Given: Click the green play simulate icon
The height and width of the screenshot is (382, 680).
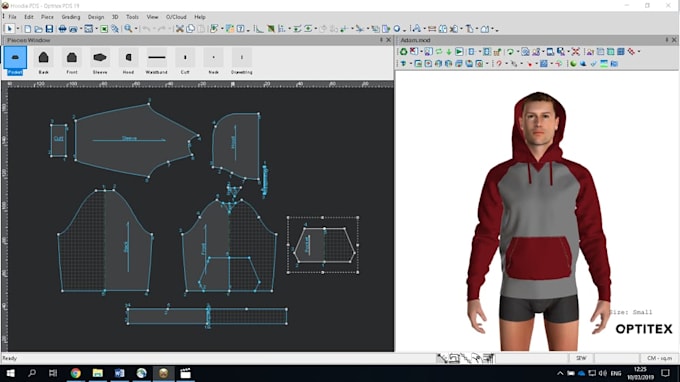Looking at the screenshot, I should (459, 52).
